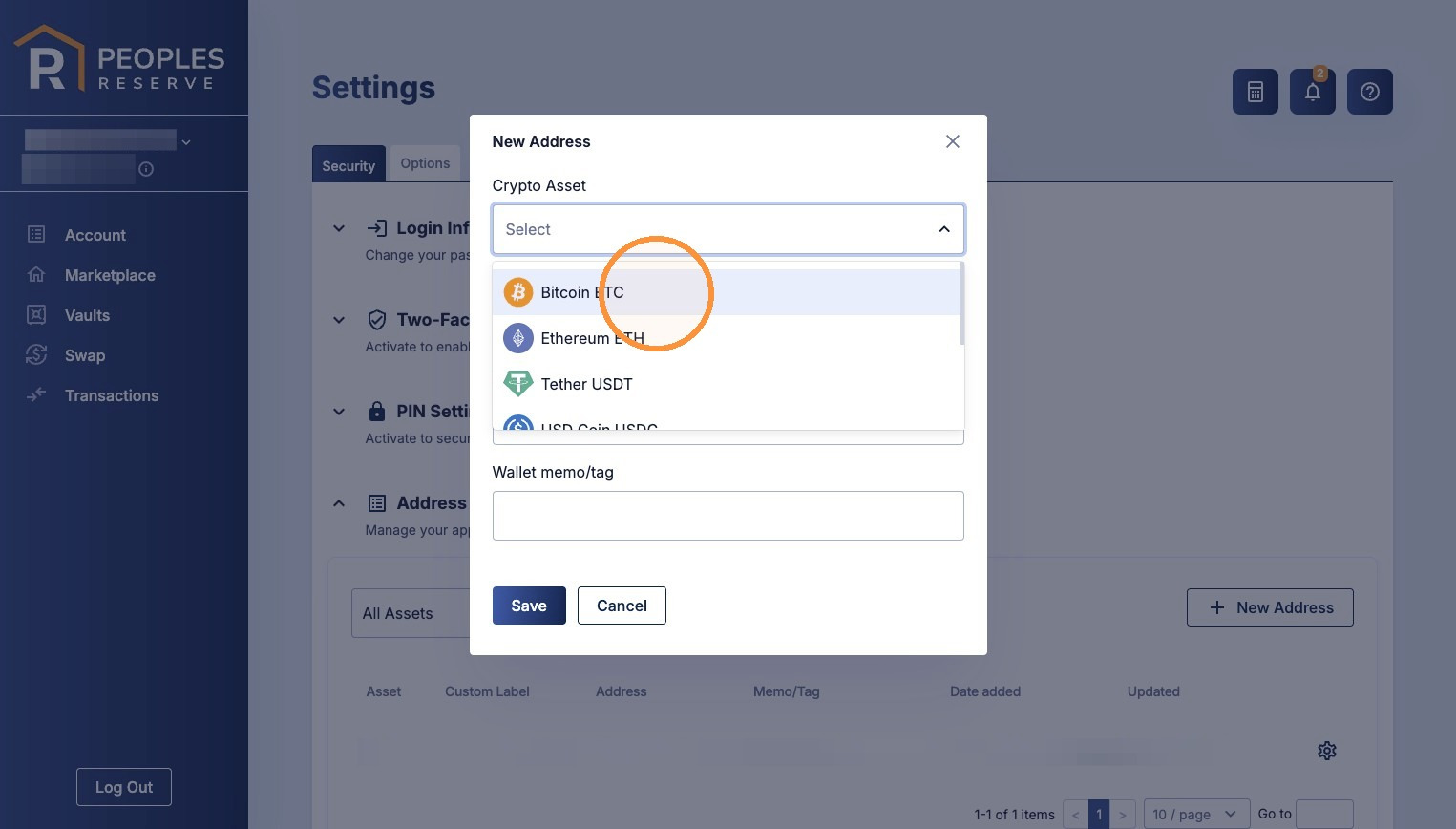The image size is (1456, 829).
Task: Click the PIN Settings lock icon
Action: tap(377, 411)
